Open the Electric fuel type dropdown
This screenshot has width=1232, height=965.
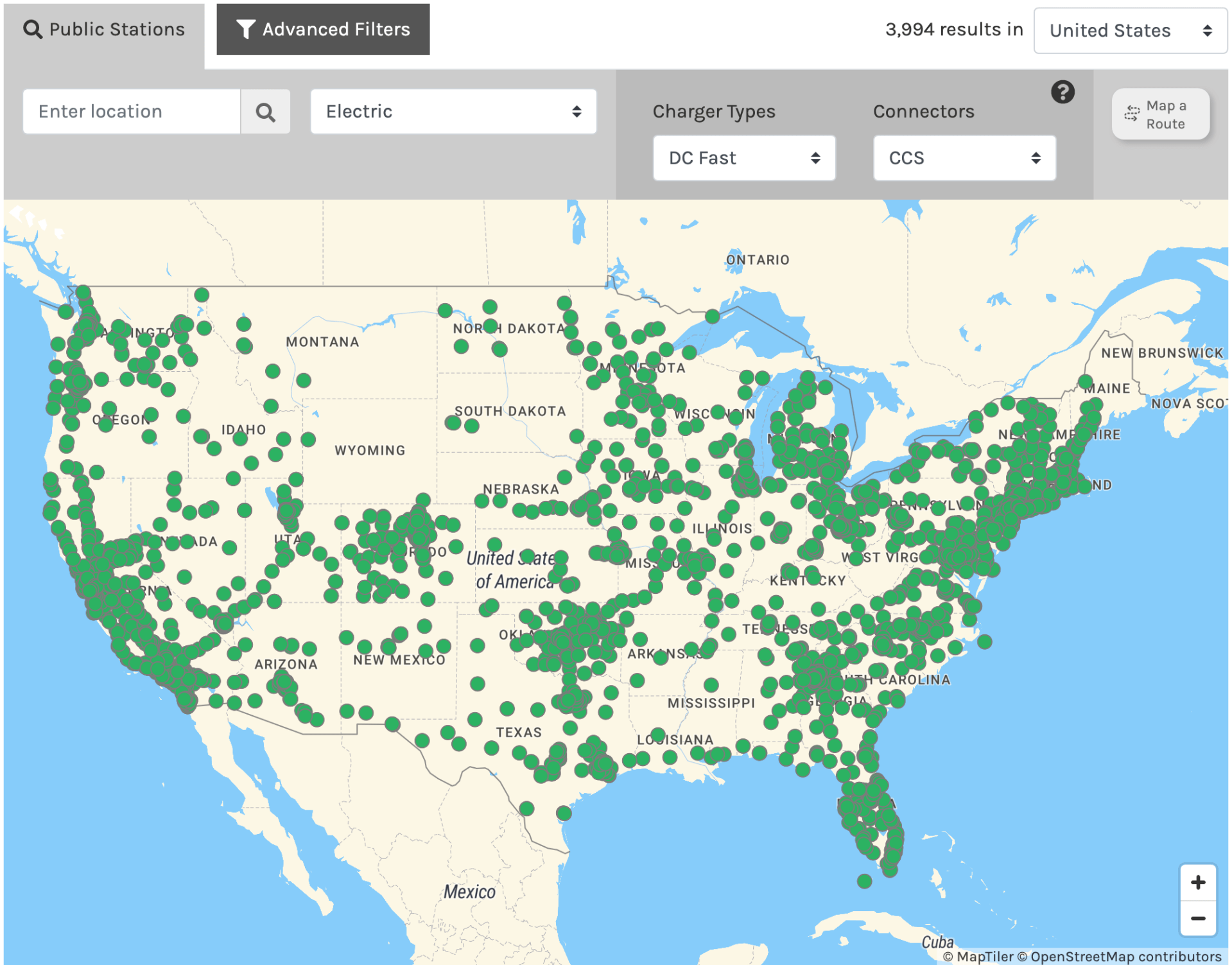coord(453,111)
